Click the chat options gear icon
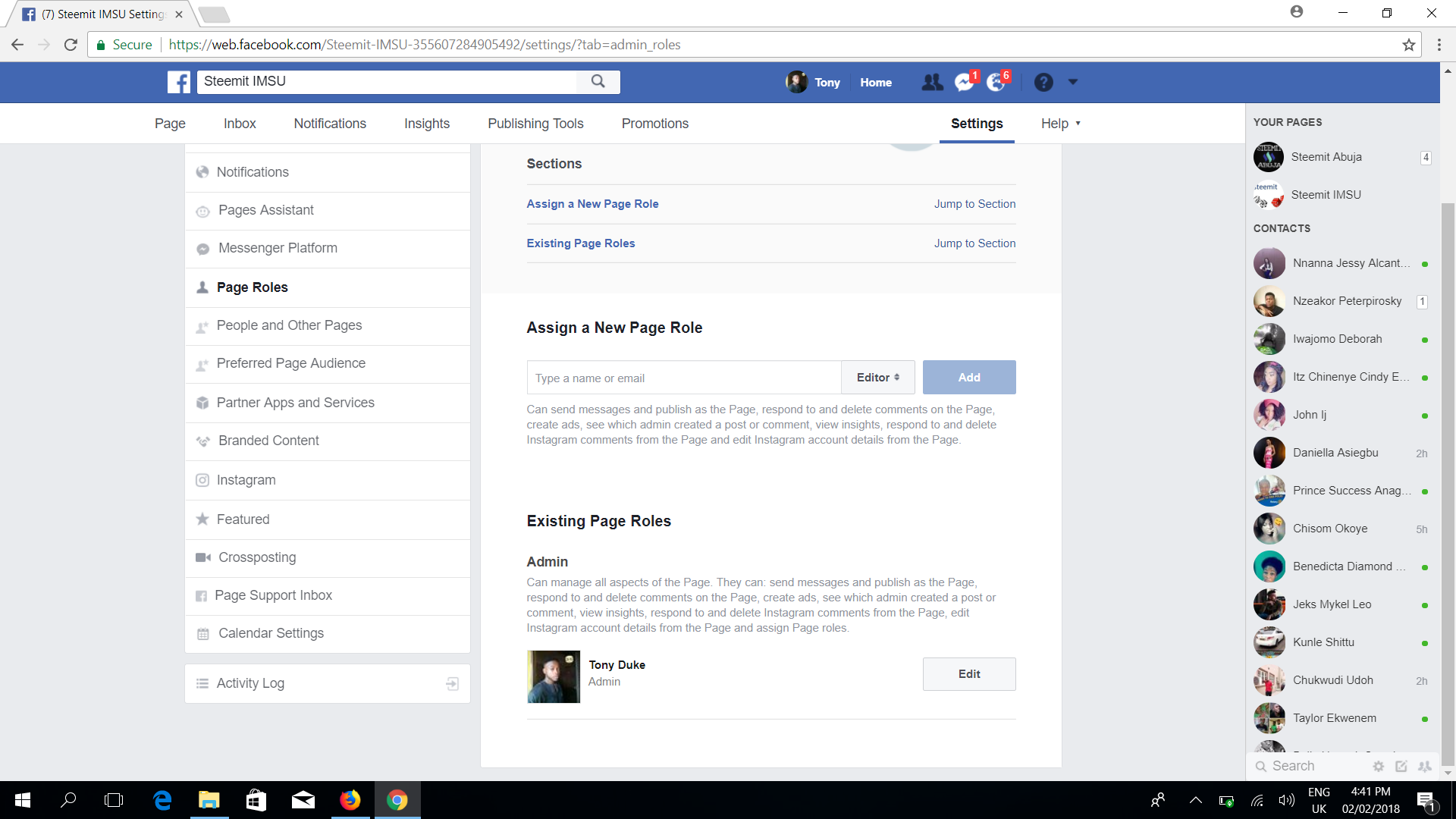Viewport: 1456px width, 819px height. (x=1379, y=766)
